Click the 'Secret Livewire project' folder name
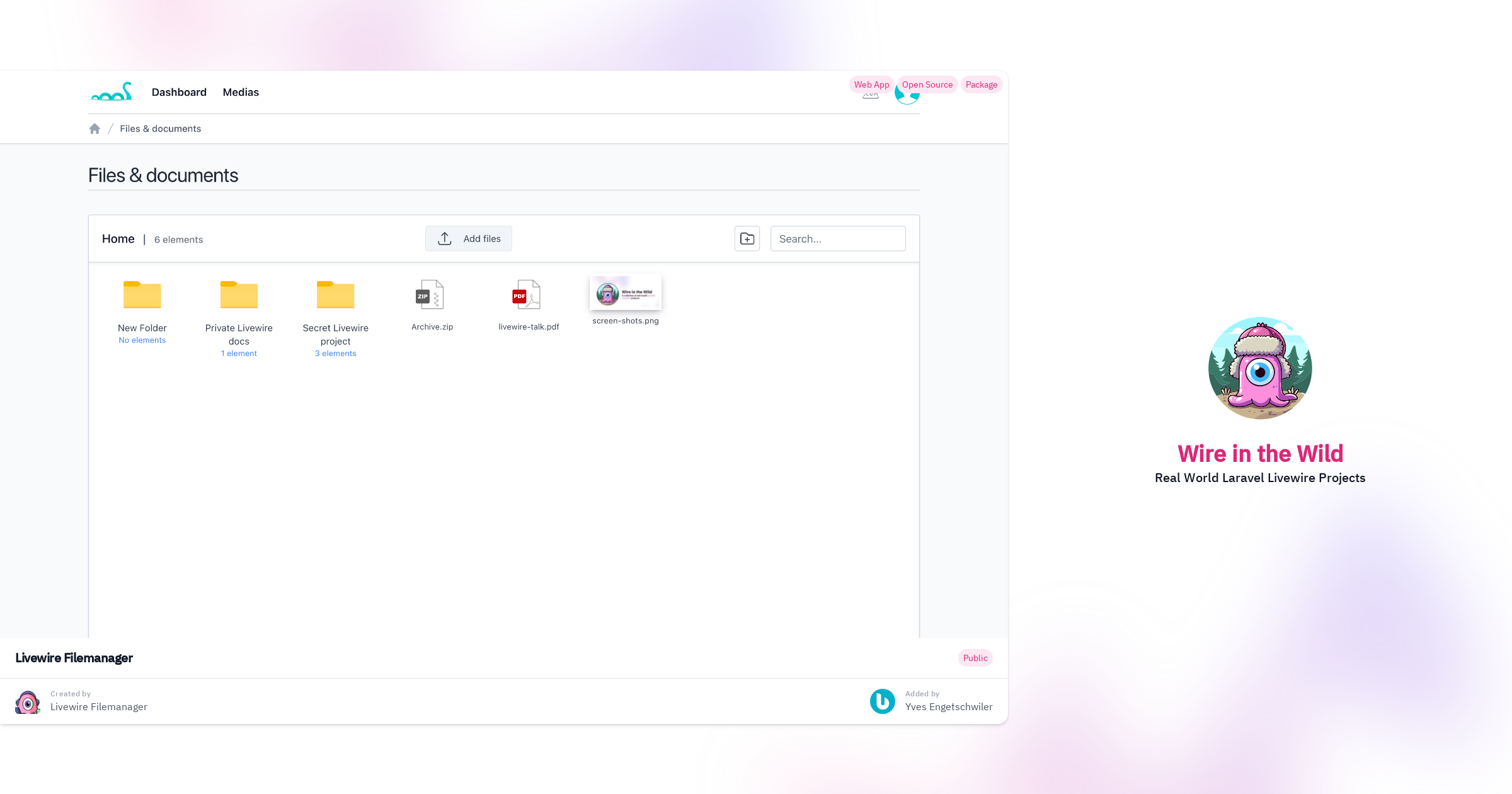1512x794 pixels. 335,335
